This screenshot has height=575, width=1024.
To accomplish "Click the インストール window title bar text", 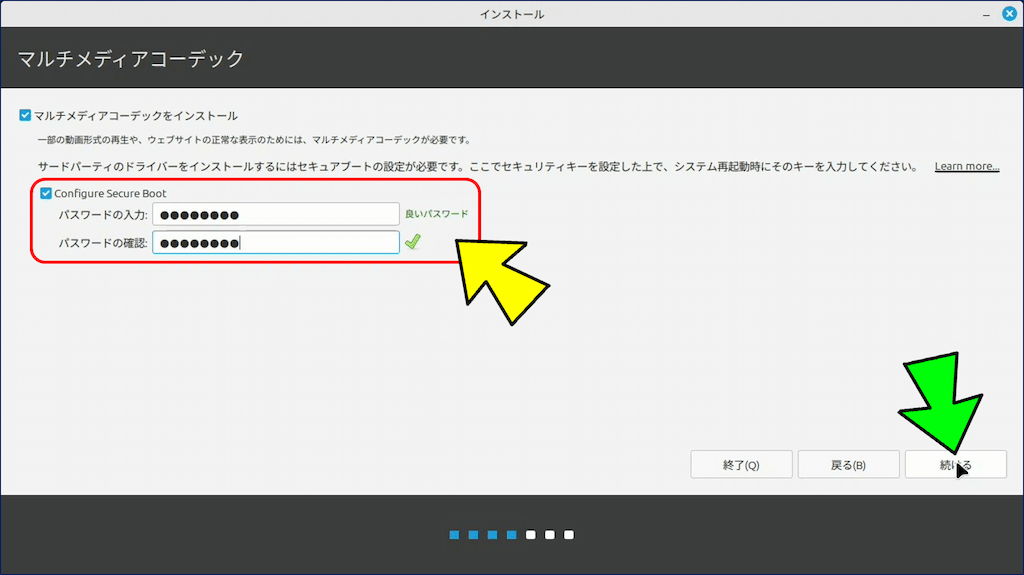I will pos(511,14).
